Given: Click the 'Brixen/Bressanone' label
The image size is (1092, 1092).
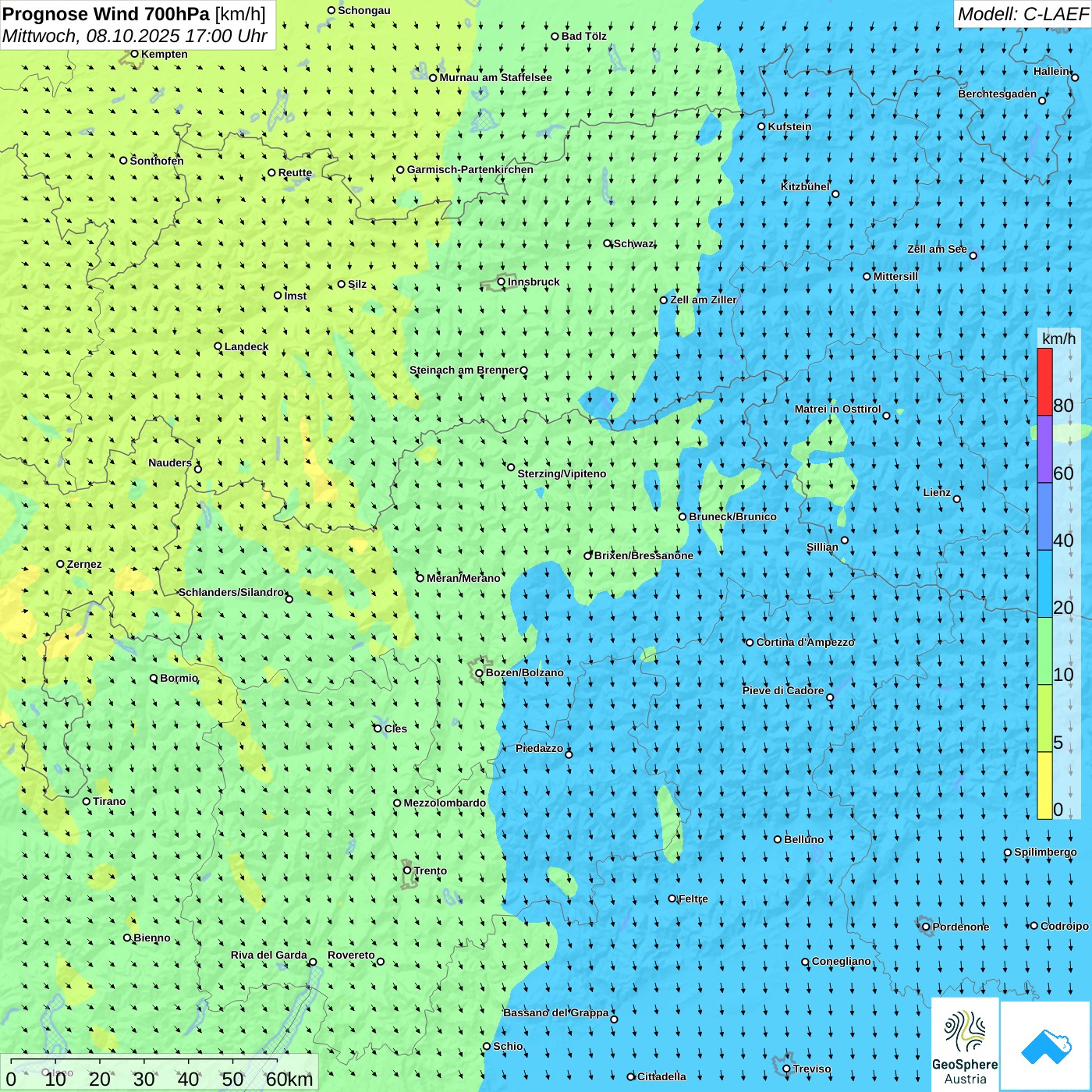Looking at the screenshot, I should [643, 555].
